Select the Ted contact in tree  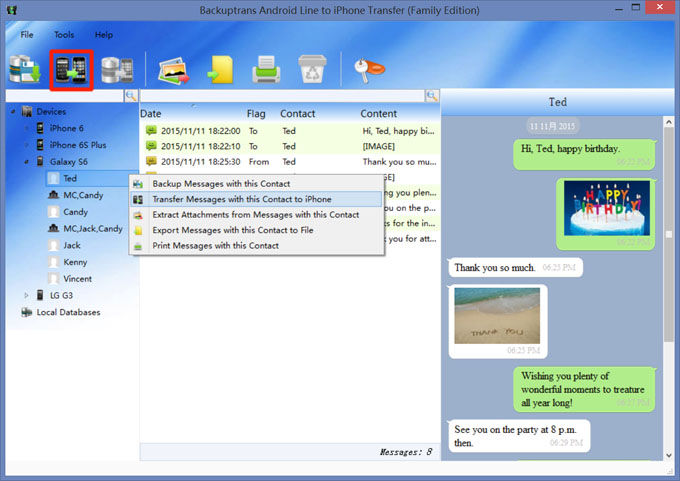70,178
